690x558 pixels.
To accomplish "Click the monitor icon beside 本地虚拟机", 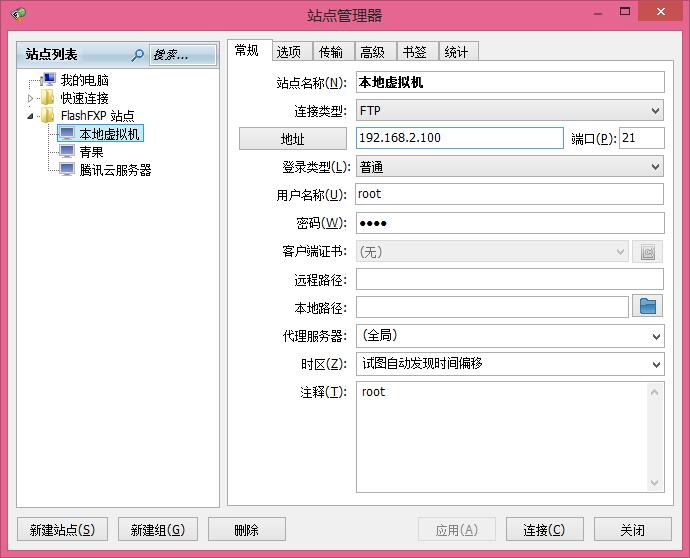I will pyautogui.click(x=67, y=133).
